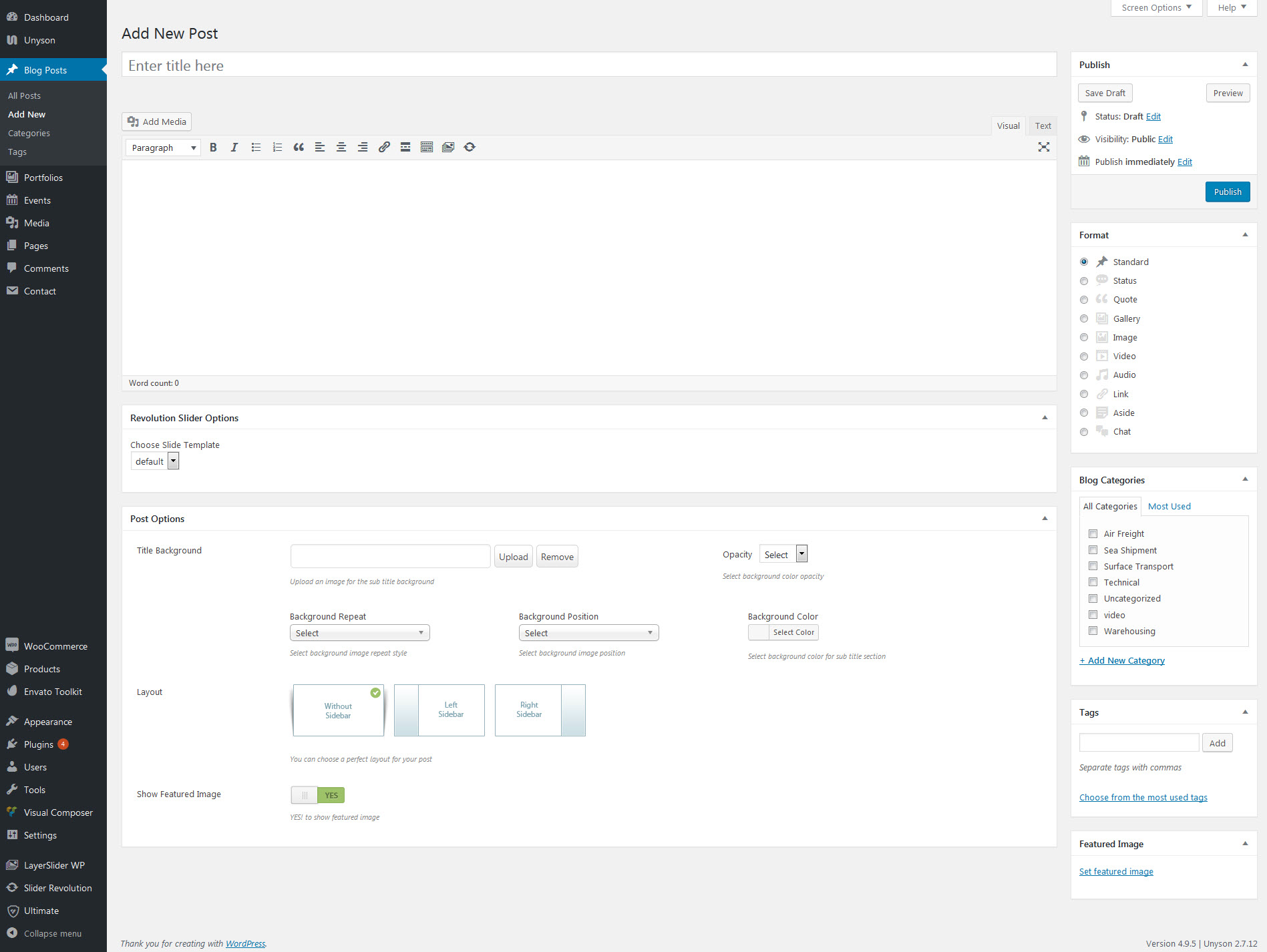
Task: Insert a blockquote
Action: (299, 147)
